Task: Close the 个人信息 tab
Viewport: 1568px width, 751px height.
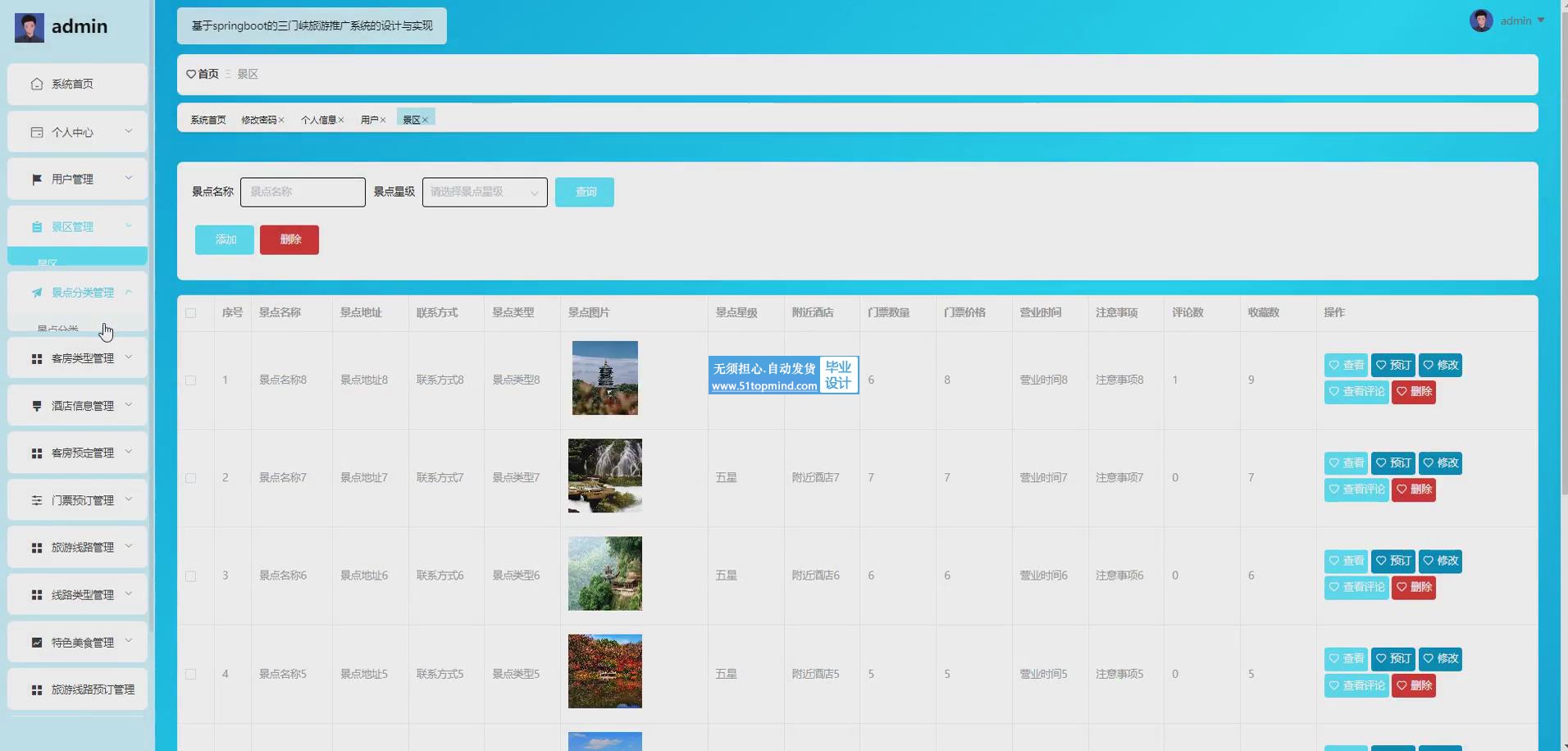Action: coord(341,120)
